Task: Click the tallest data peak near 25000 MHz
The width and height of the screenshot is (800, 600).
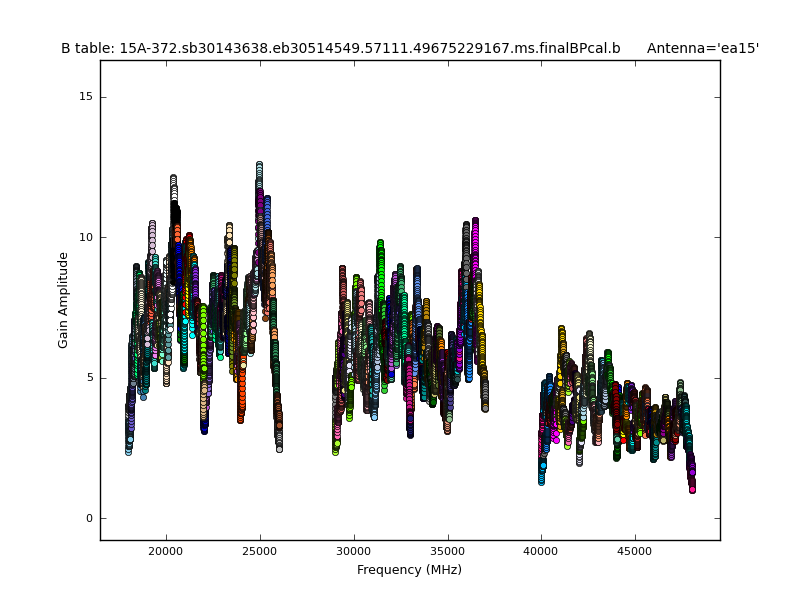Action: (x=259, y=166)
